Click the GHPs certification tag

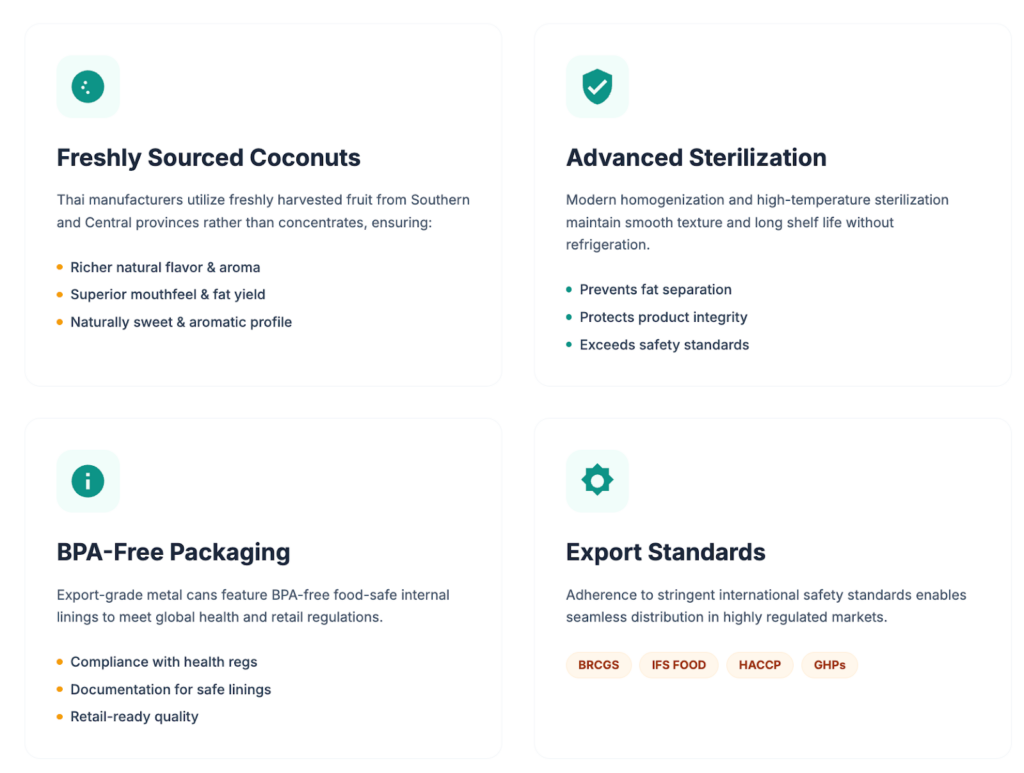(x=829, y=665)
